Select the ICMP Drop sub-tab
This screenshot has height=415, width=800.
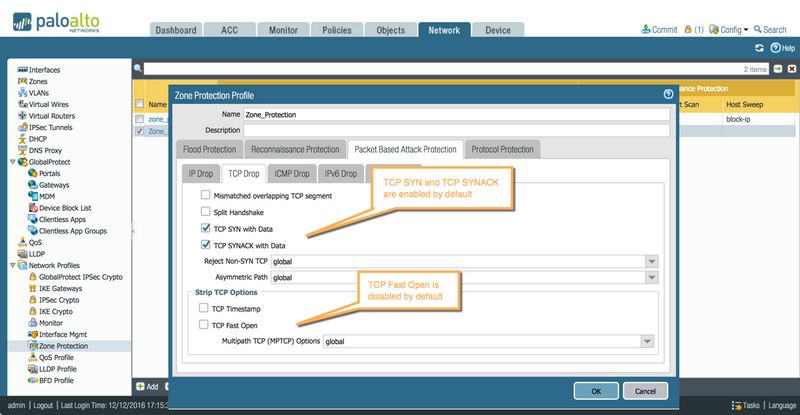[292, 174]
